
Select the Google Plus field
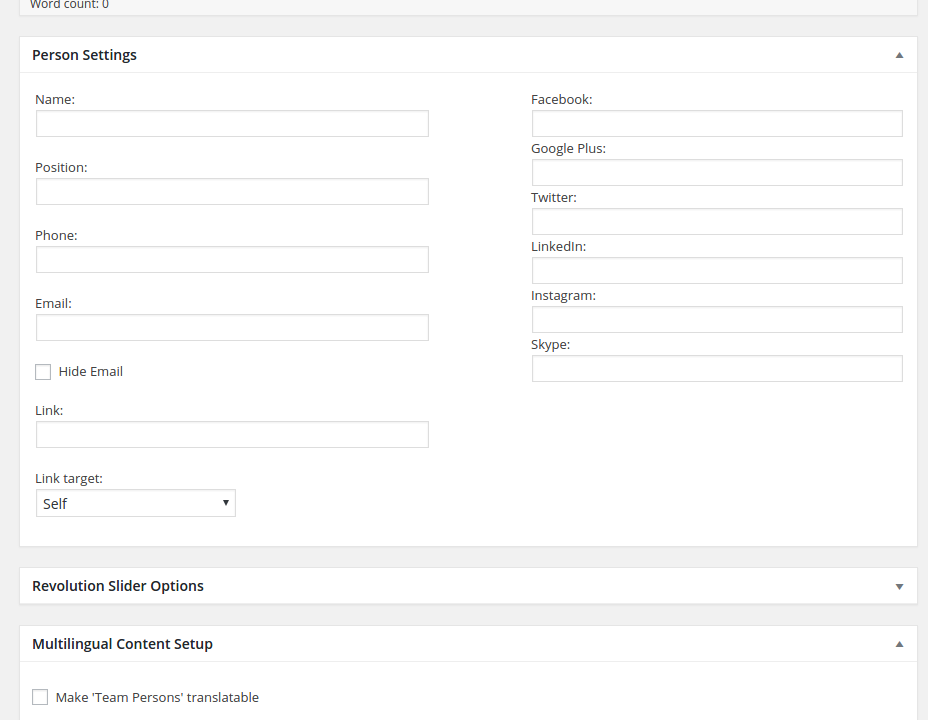click(x=717, y=173)
